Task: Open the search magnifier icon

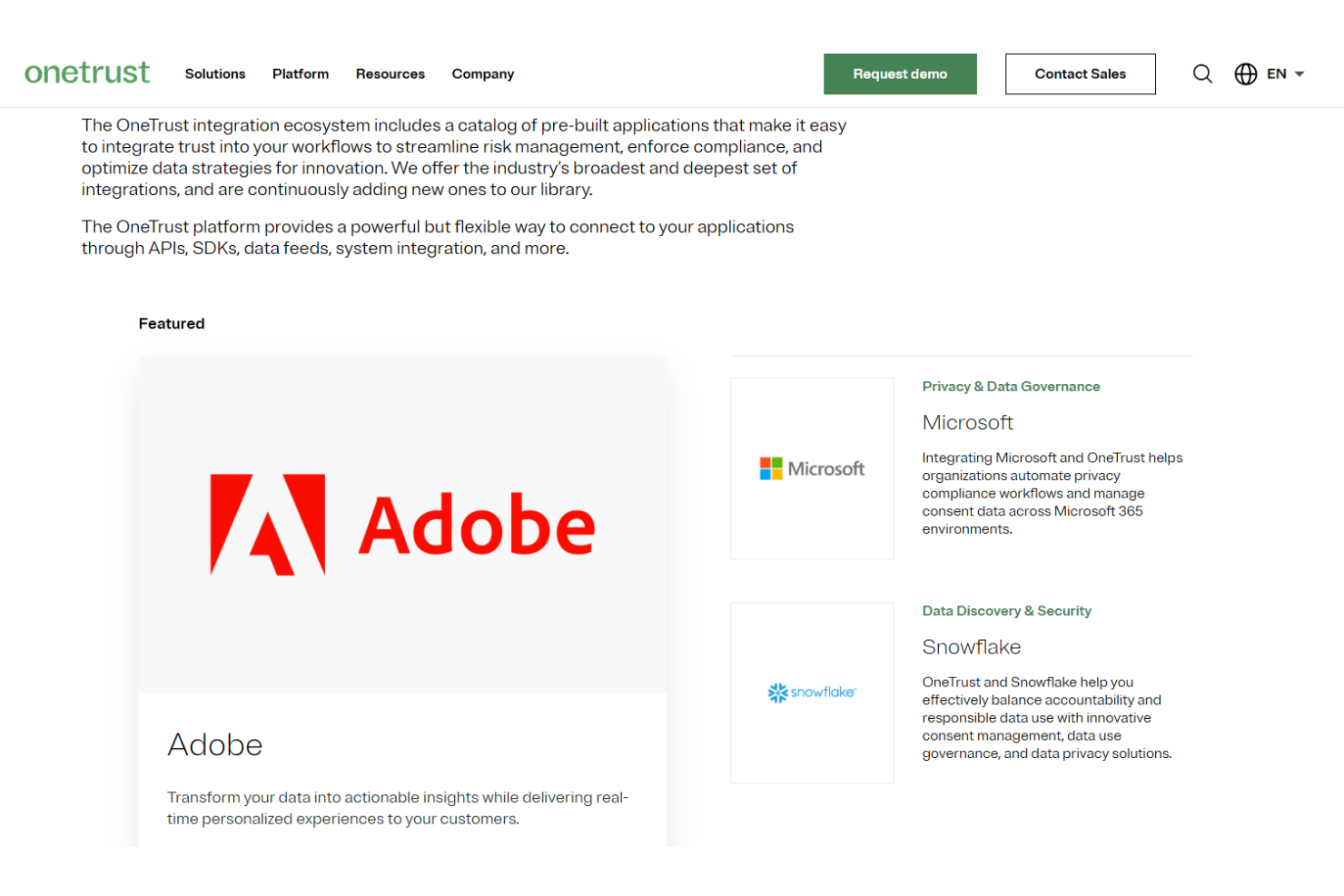Action: (x=1202, y=74)
